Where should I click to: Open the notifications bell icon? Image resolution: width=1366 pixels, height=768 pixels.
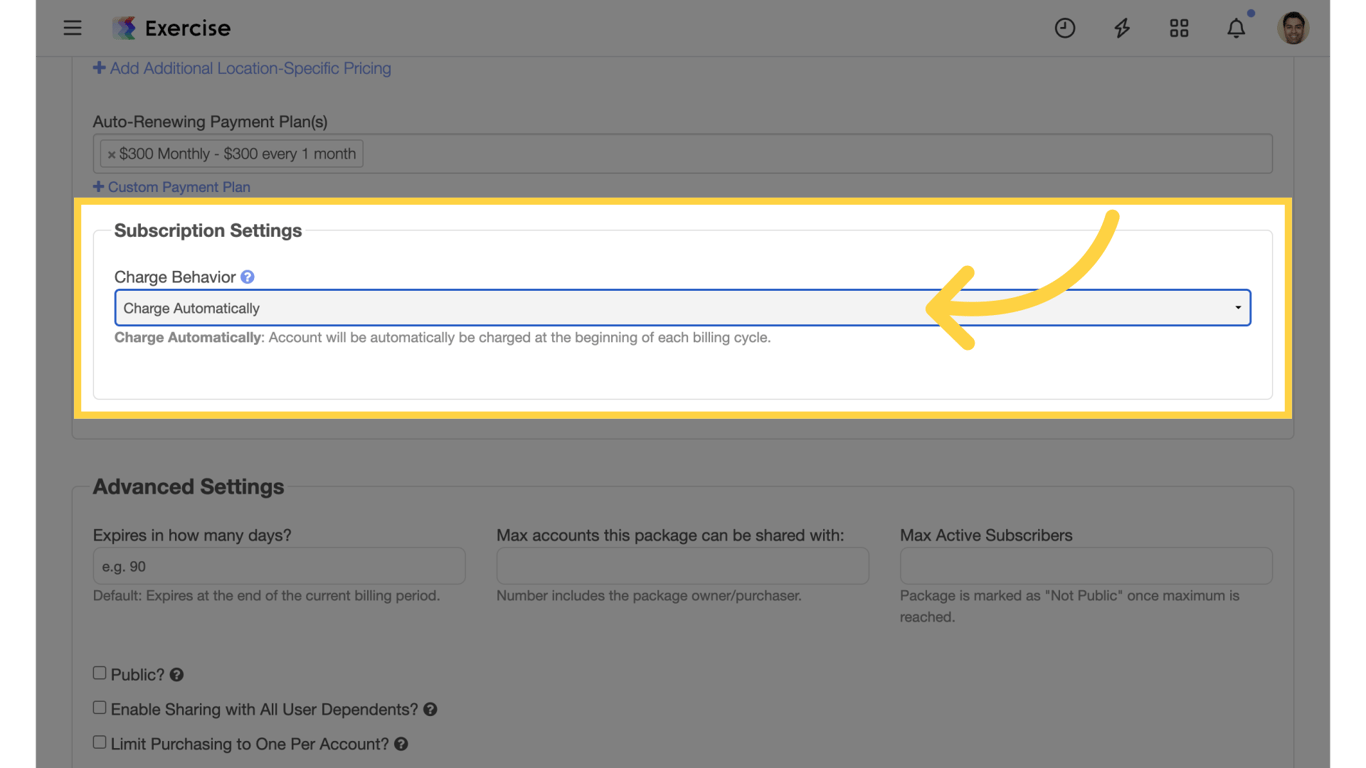click(x=1236, y=27)
